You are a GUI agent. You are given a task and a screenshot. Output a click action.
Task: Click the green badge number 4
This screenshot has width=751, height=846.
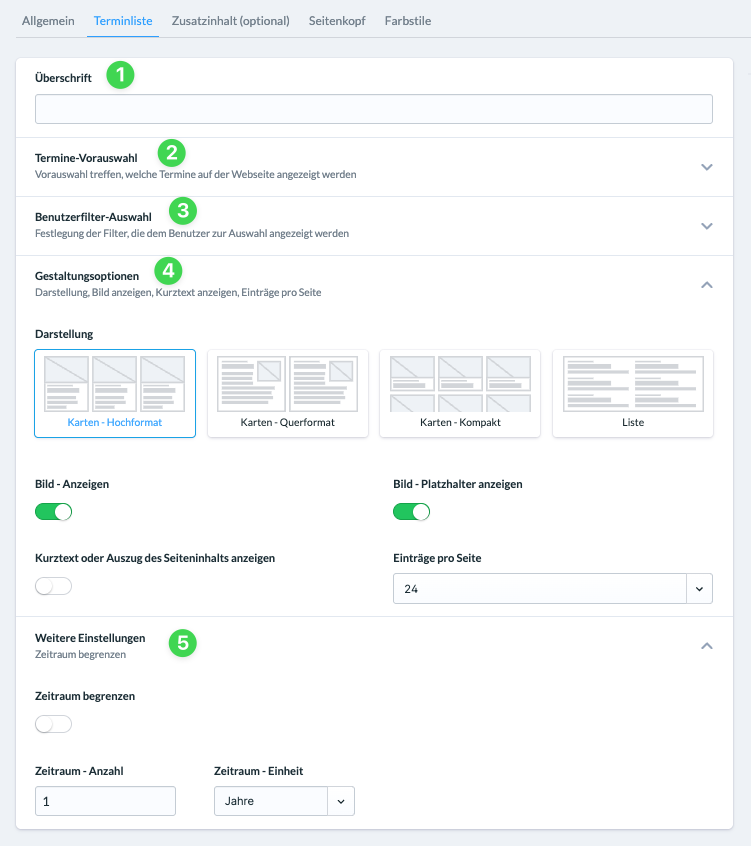click(x=168, y=270)
